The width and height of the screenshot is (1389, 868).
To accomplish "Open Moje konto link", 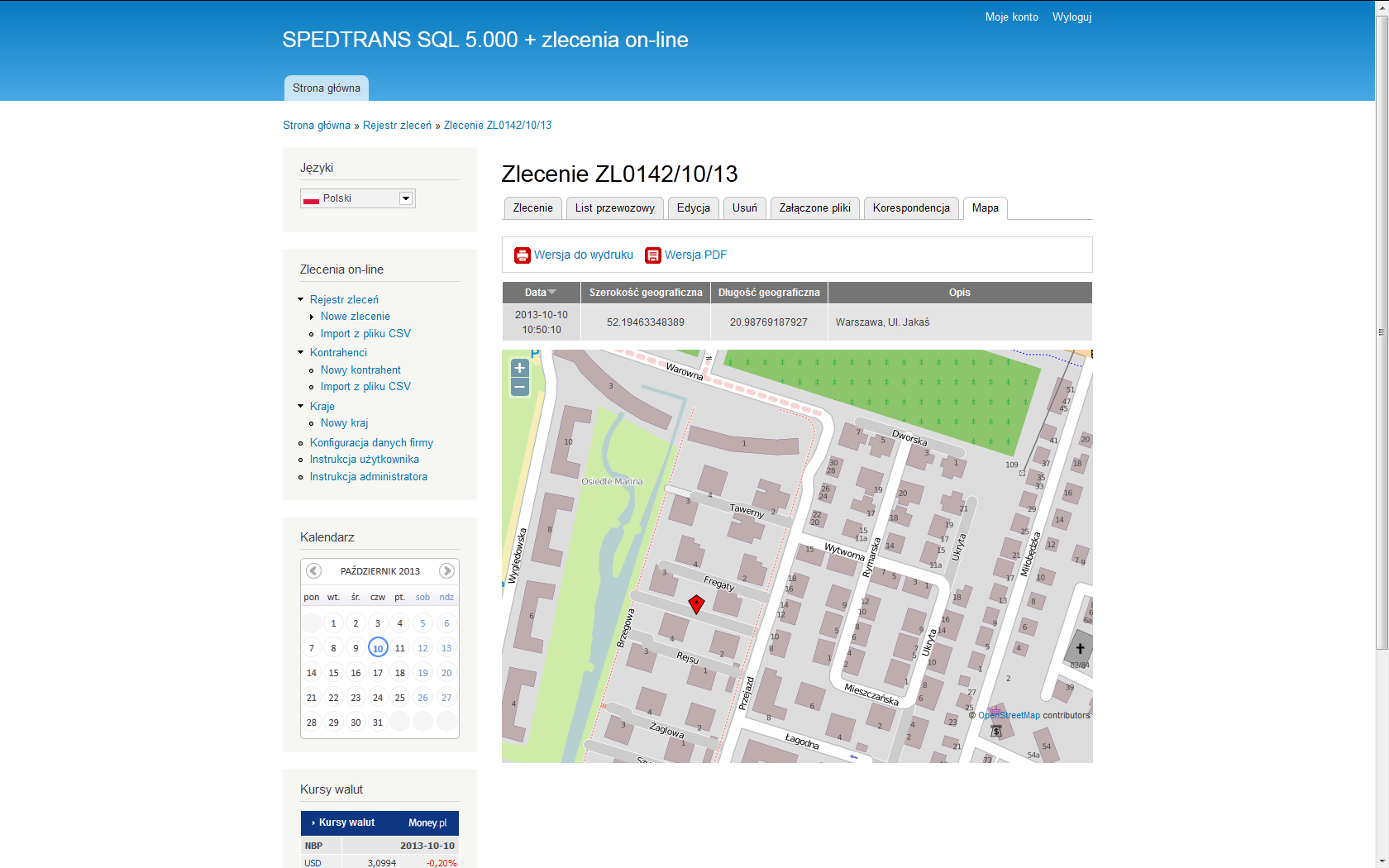I will coord(1011,17).
